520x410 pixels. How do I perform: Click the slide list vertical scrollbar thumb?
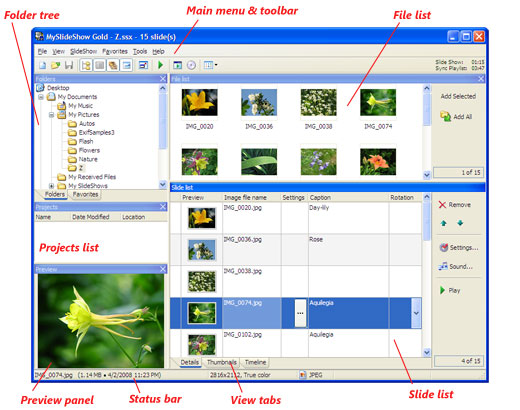[x=427, y=220]
